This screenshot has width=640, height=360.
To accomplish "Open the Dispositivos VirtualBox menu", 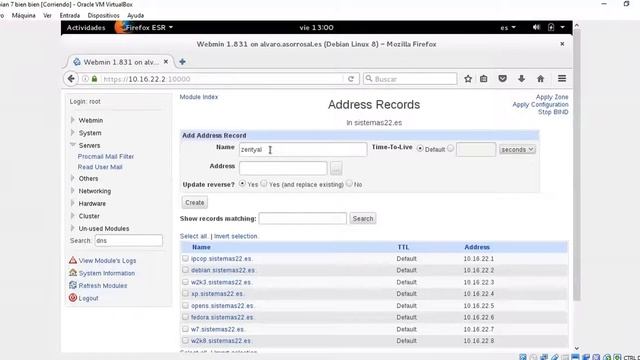I will click(x=104, y=16).
